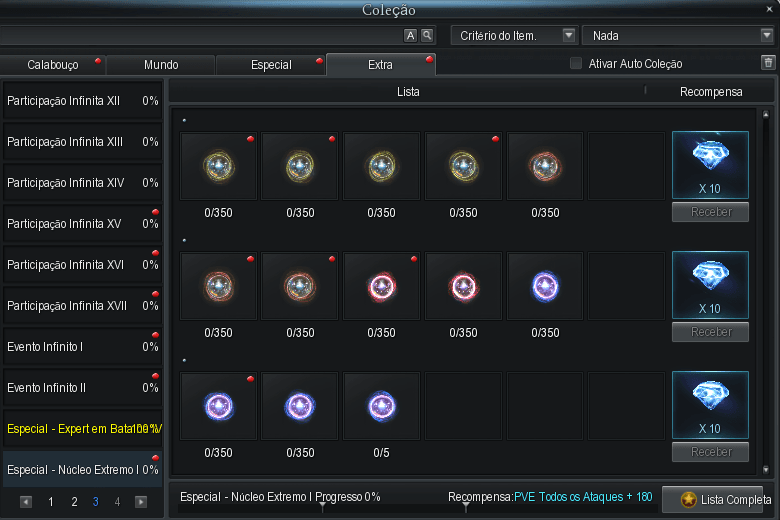This screenshot has width=780, height=520.
Task: Click the gold star on Lista Completa
Action: (688, 499)
